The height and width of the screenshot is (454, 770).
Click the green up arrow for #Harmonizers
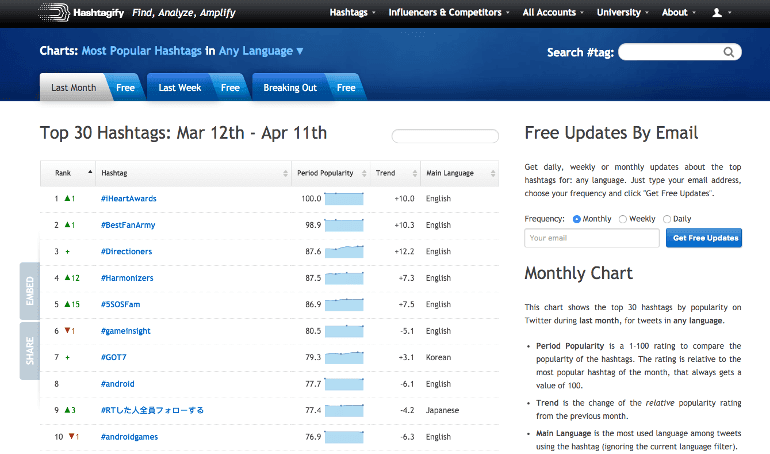[67, 278]
